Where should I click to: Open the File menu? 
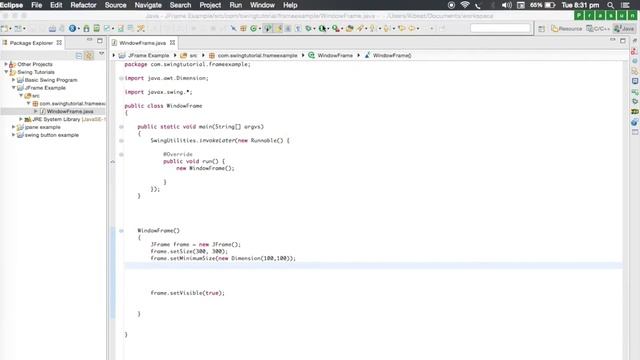pos(36,5)
